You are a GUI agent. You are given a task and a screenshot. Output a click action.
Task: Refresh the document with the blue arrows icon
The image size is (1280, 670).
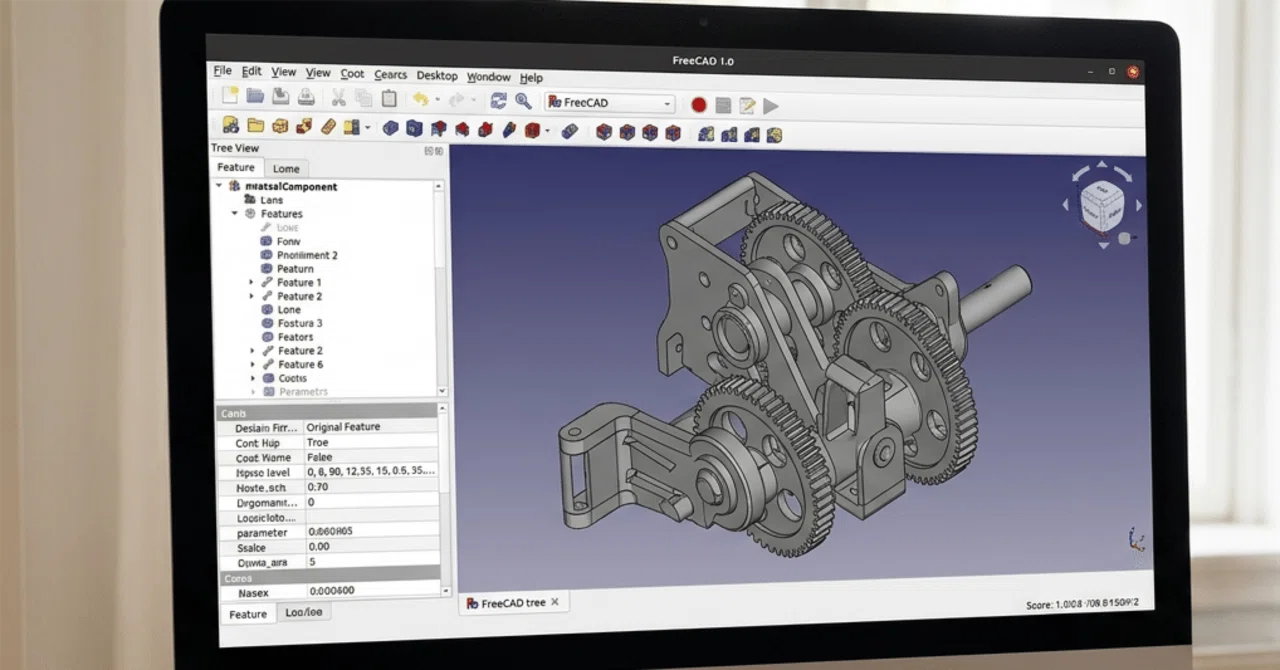point(498,100)
